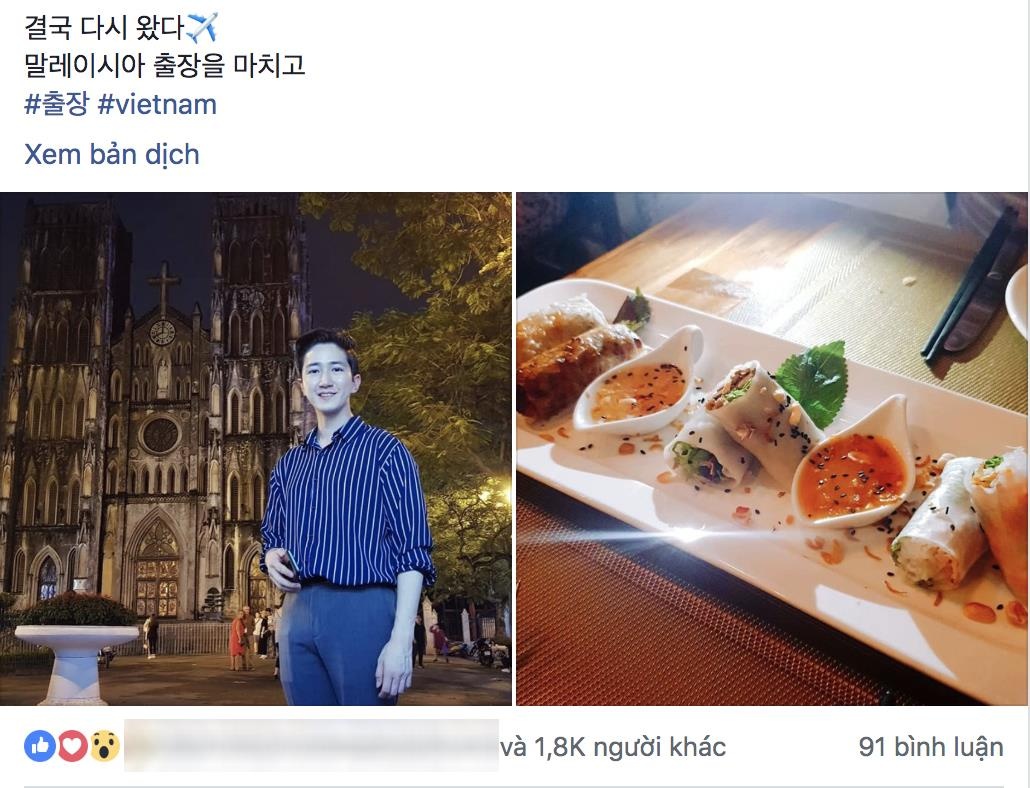Click the text "말레이시아 출장을 마치고"

(164, 65)
